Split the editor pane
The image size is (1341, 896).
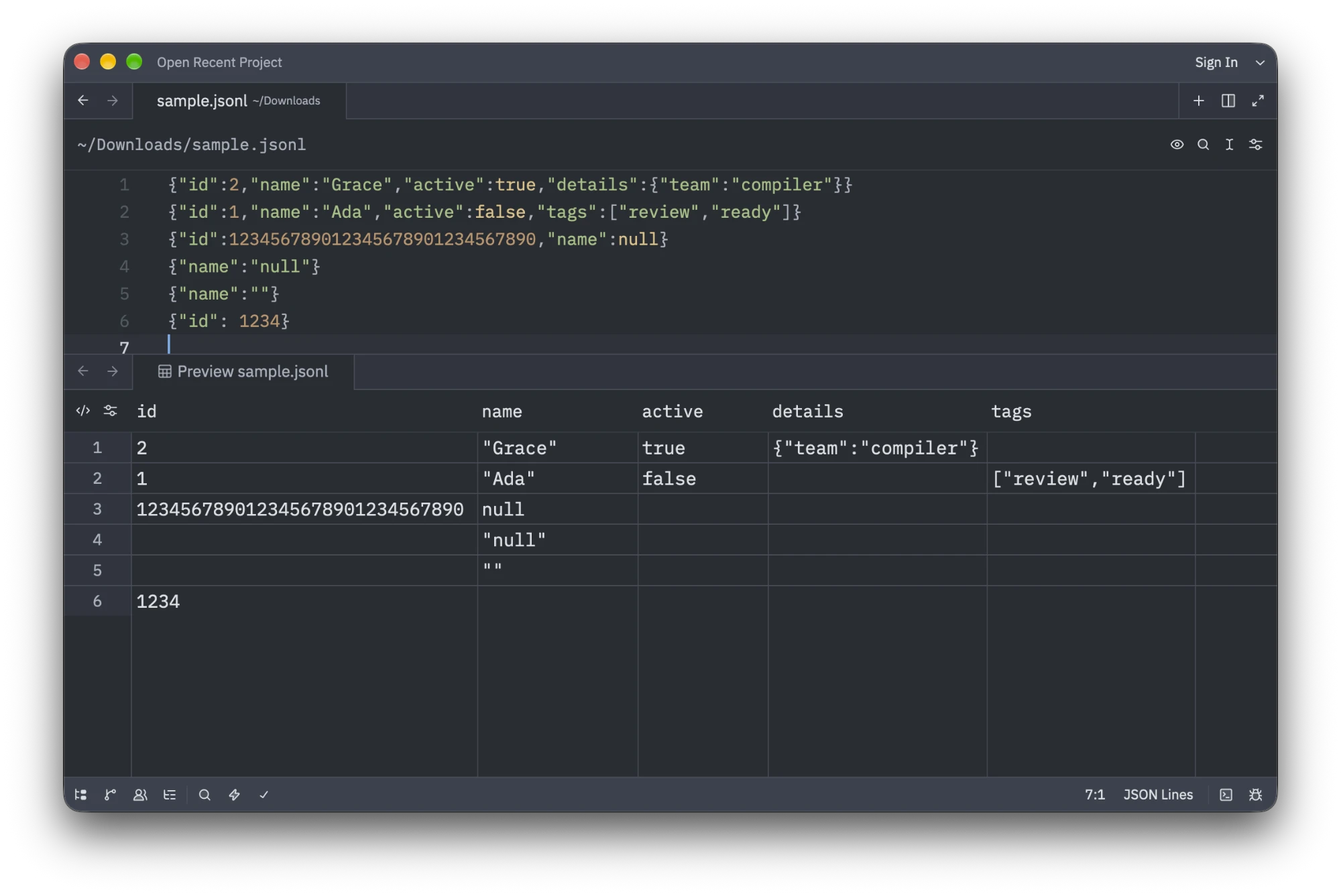(x=1228, y=101)
